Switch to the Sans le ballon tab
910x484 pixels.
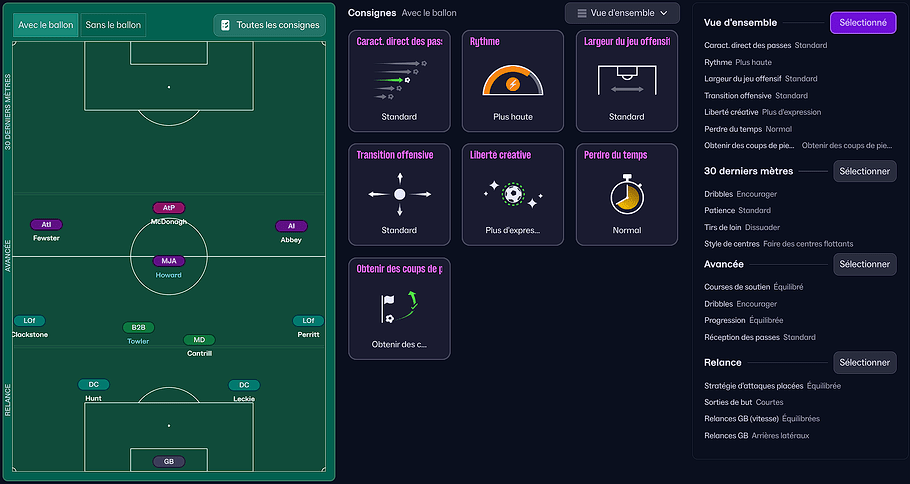click(113, 25)
